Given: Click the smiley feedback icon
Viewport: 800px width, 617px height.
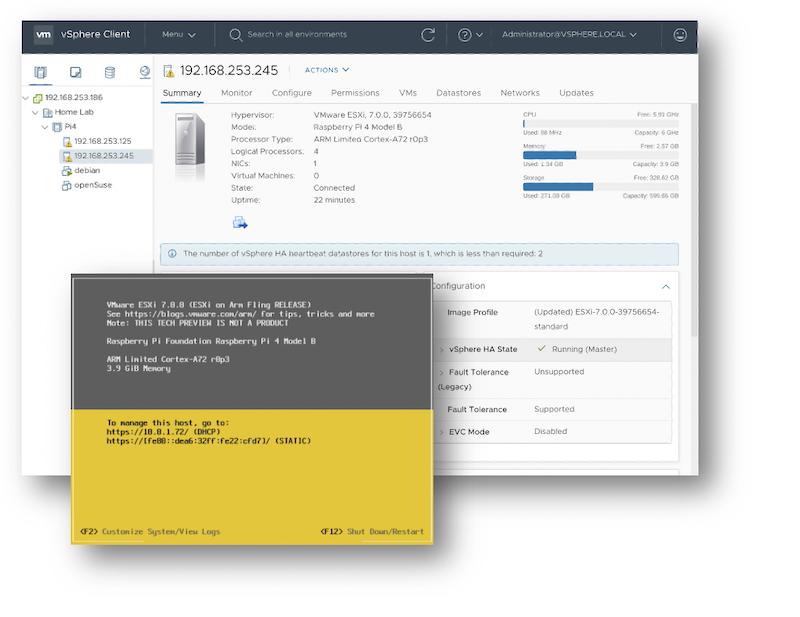Looking at the screenshot, I should pyautogui.click(x=680, y=34).
